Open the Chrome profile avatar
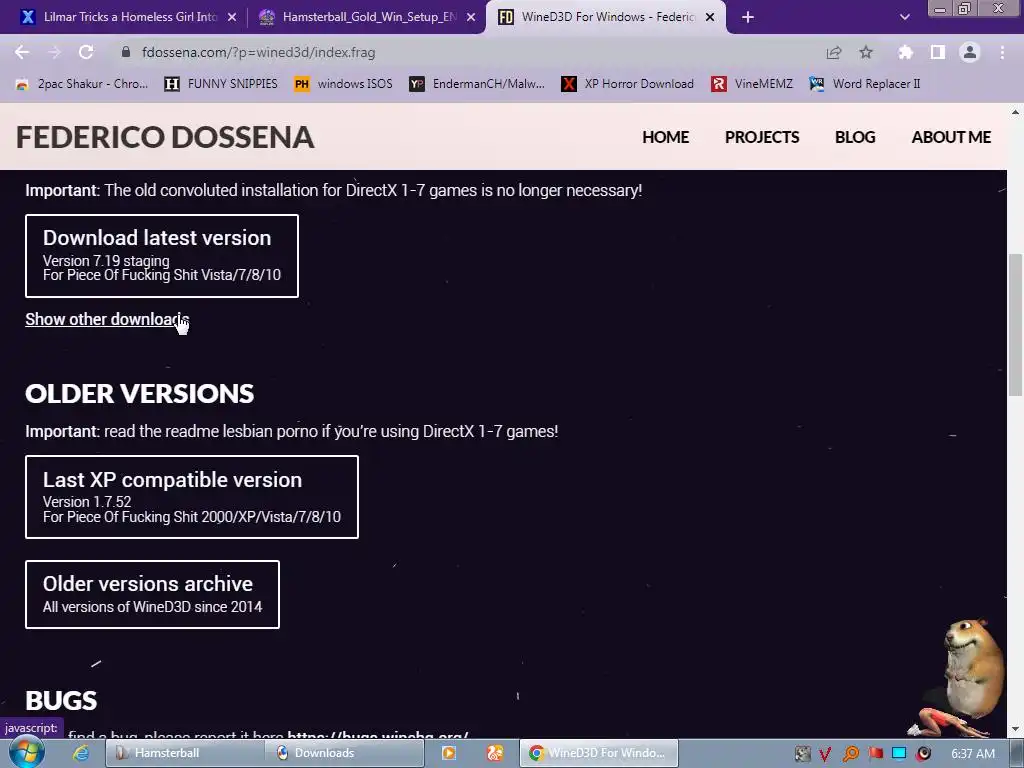The width and height of the screenshot is (1024, 768). (x=970, y=52)
